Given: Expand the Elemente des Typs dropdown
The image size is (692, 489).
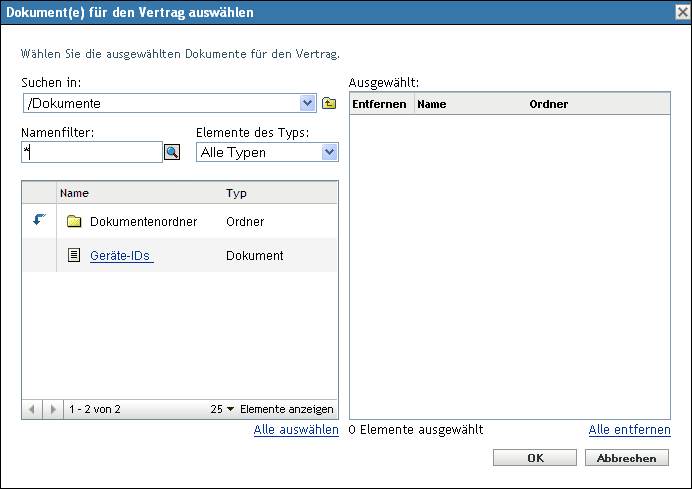Looking at the screenshot, I should pos(329,152).
